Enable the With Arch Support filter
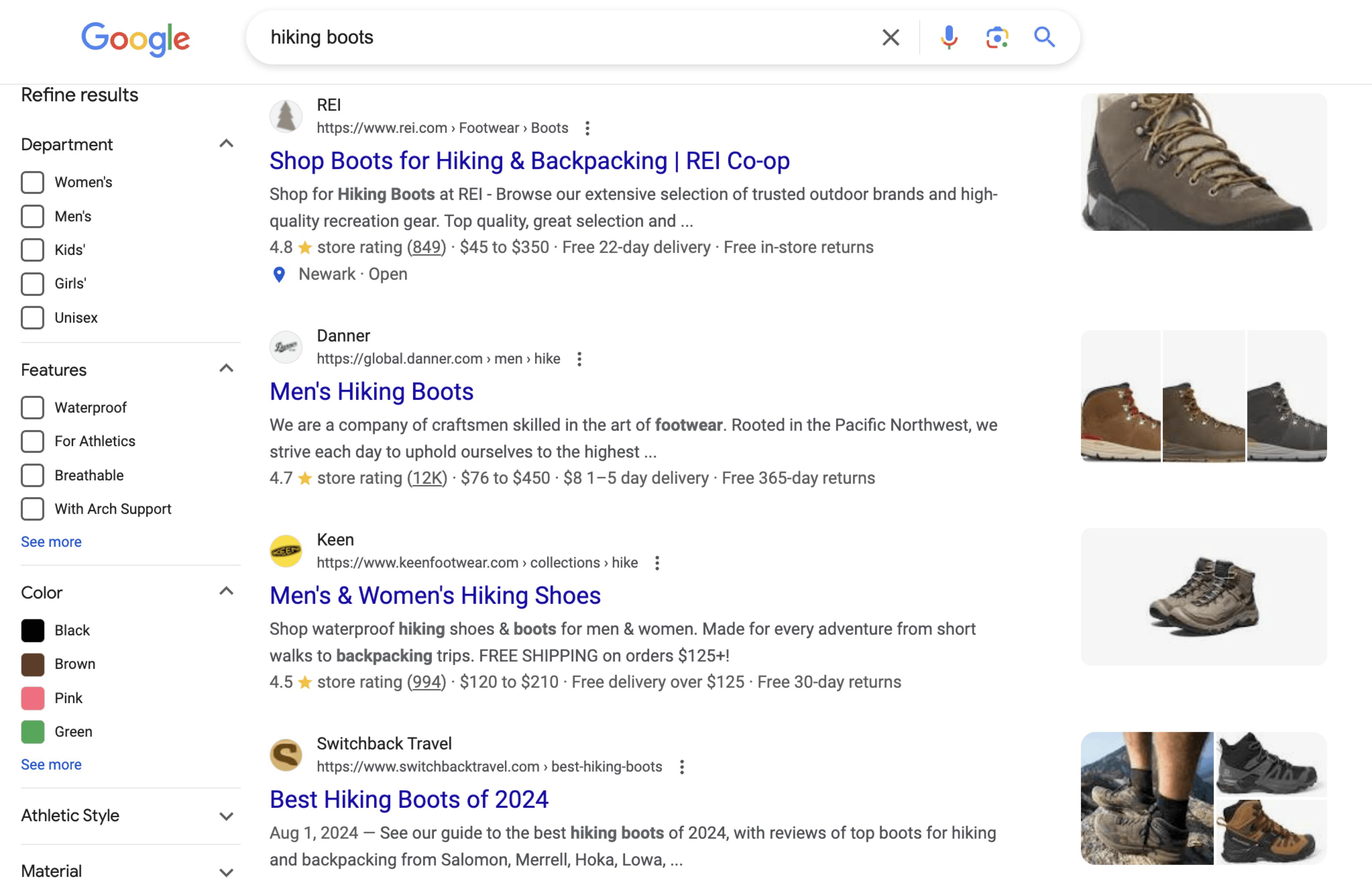Image resolution: width=1372 pixels, height=891 pixels. tap(32, 509)
